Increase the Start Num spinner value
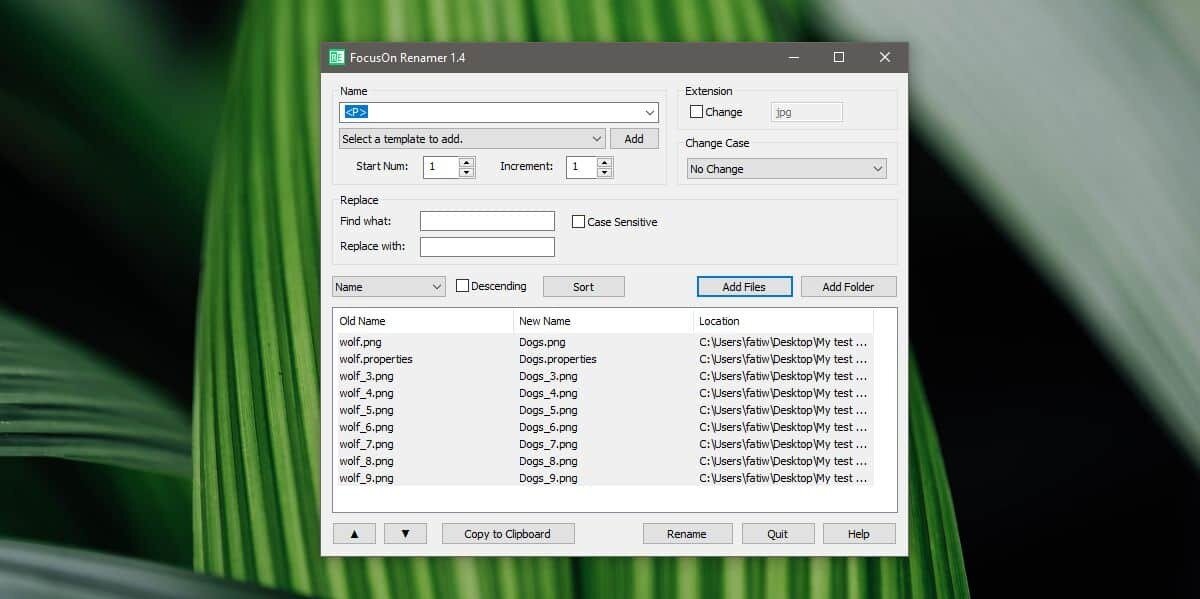 point(466,162)
